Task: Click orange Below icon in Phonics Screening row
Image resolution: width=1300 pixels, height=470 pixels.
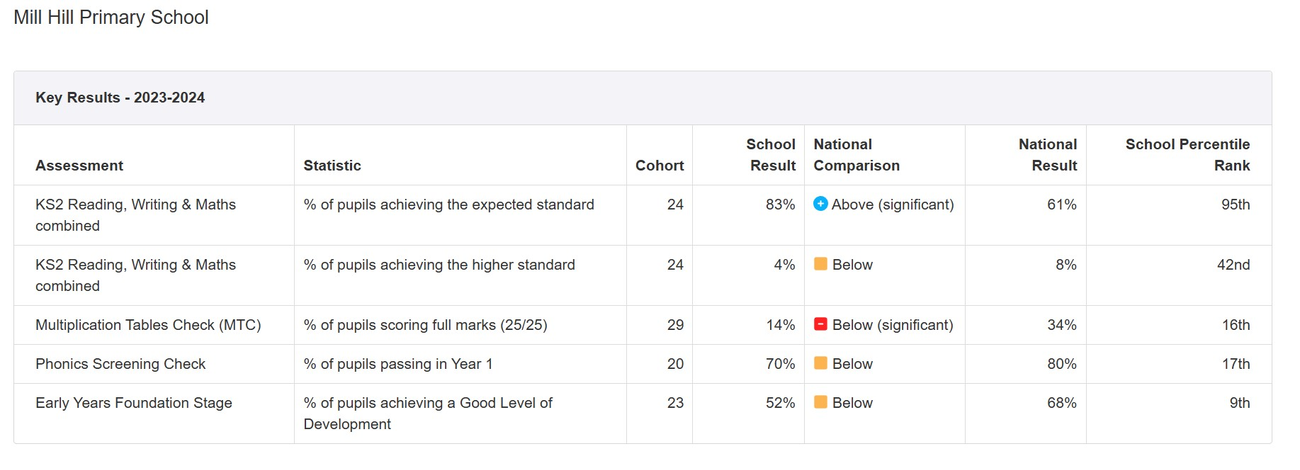Action: 821,364
